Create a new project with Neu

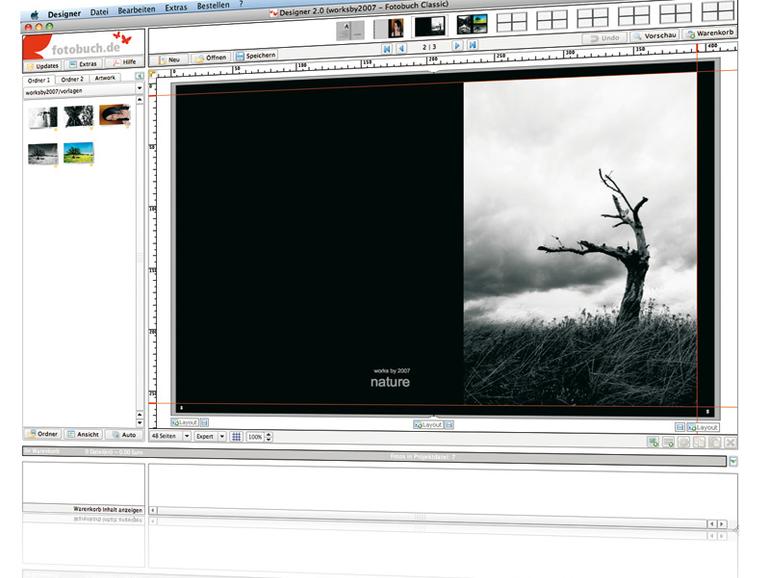coord(169,59)
